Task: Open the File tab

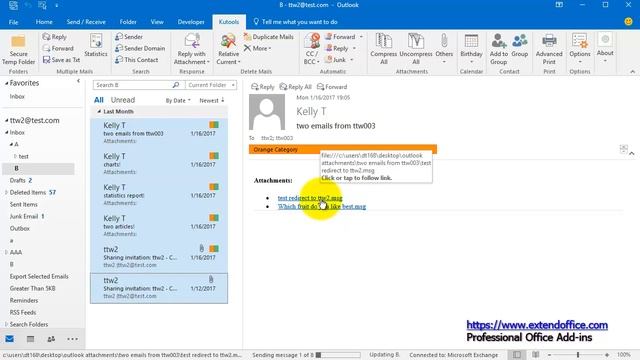Action: tap(13, 22)
